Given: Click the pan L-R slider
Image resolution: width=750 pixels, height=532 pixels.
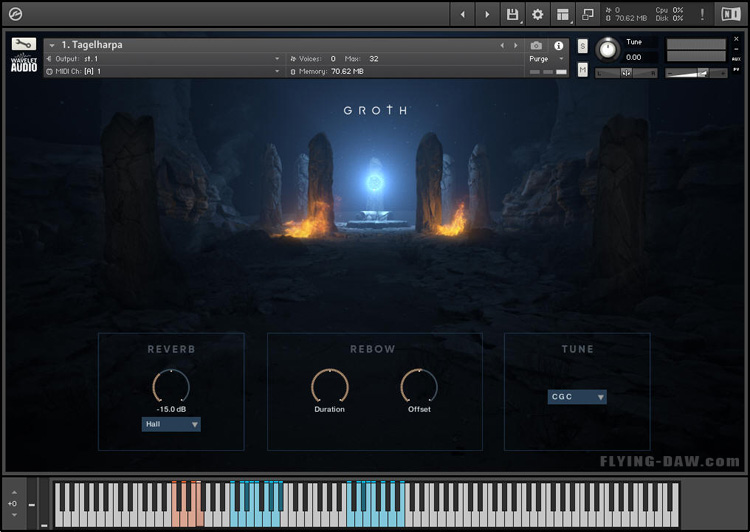Looking at the screenshot, I should click(626, 73).
